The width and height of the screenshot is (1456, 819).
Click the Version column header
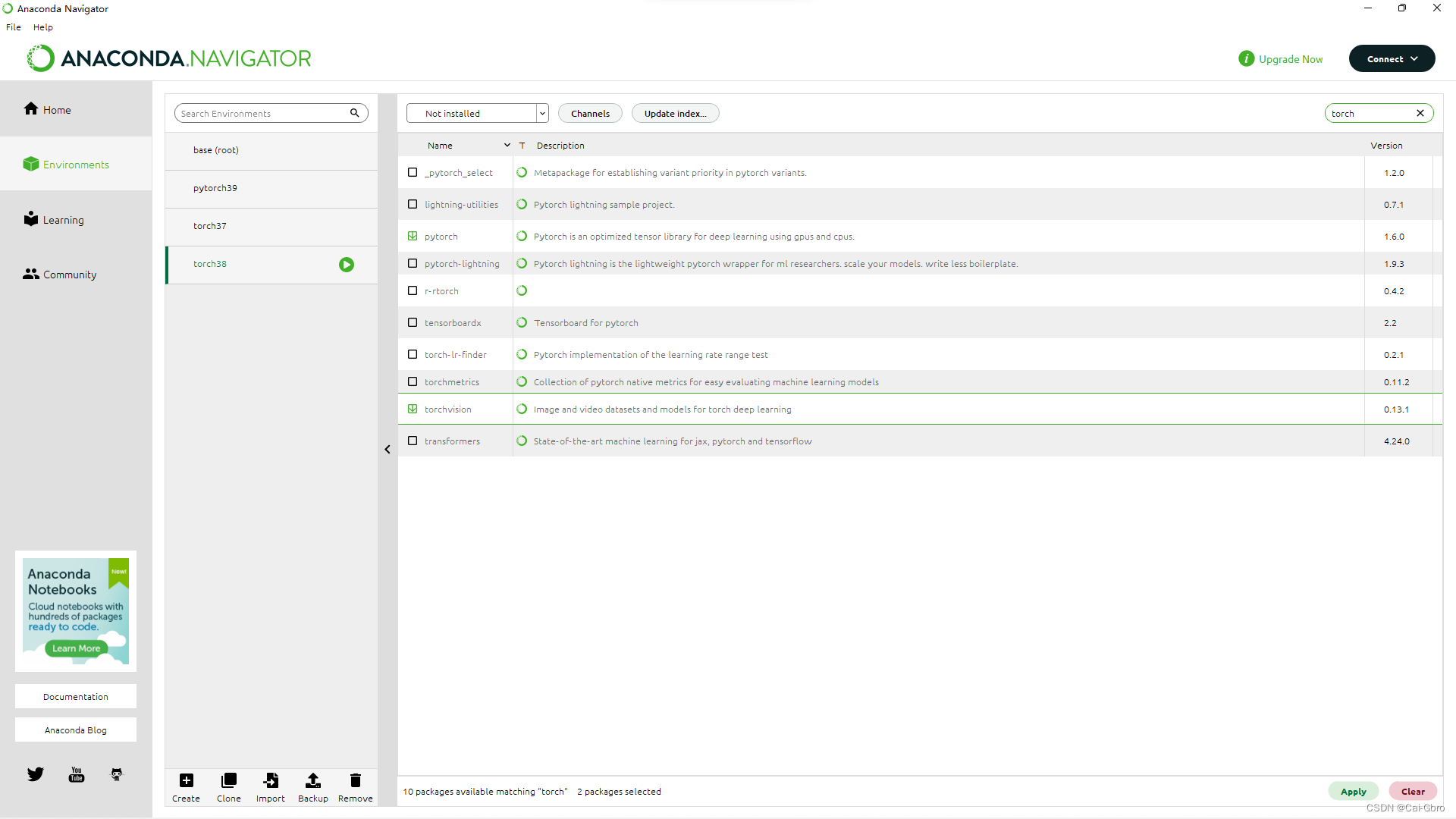[1386, 145]
